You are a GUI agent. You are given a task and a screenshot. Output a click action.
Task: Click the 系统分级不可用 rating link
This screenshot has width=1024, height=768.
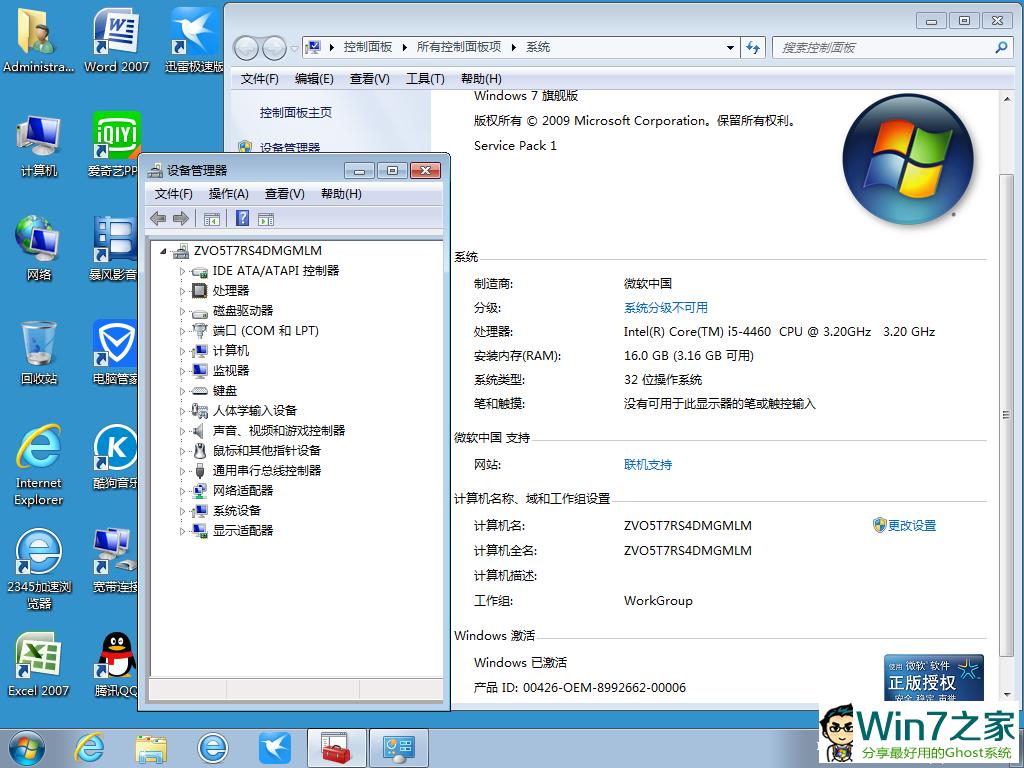pos(665,308)
